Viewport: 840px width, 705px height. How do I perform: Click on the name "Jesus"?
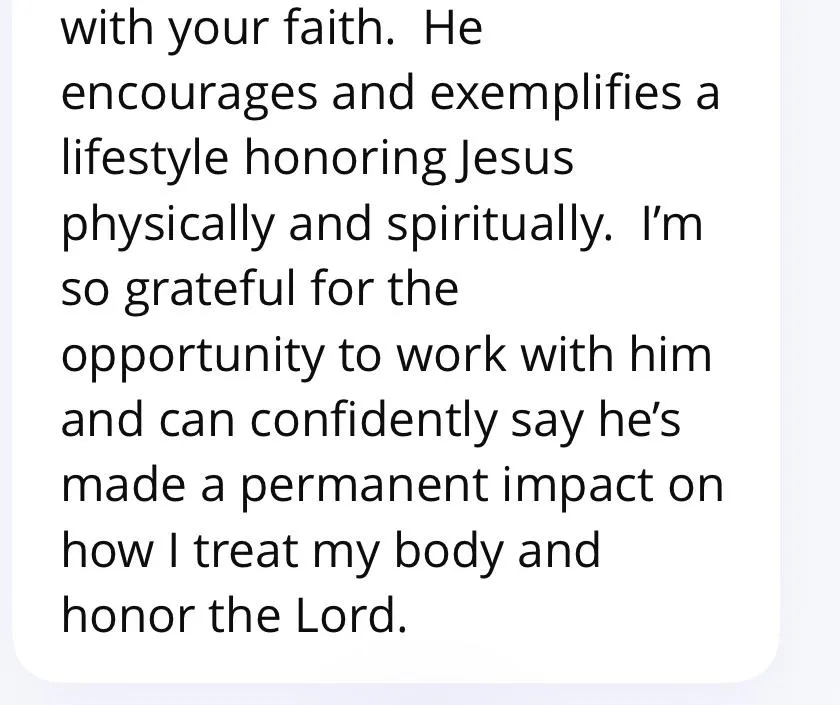pyautogui.click(x=515, y=160)
